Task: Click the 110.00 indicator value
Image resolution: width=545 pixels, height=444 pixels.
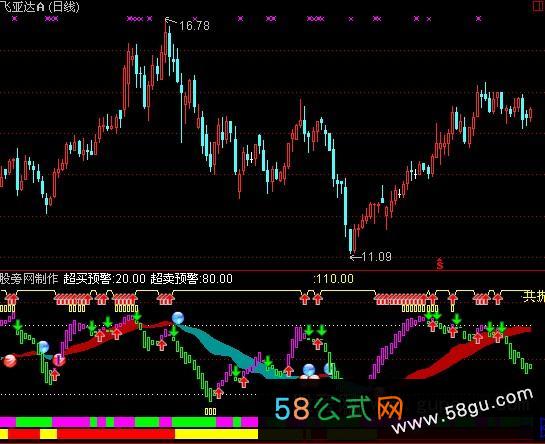Action: pyautogui.click(x=335, y=279)
